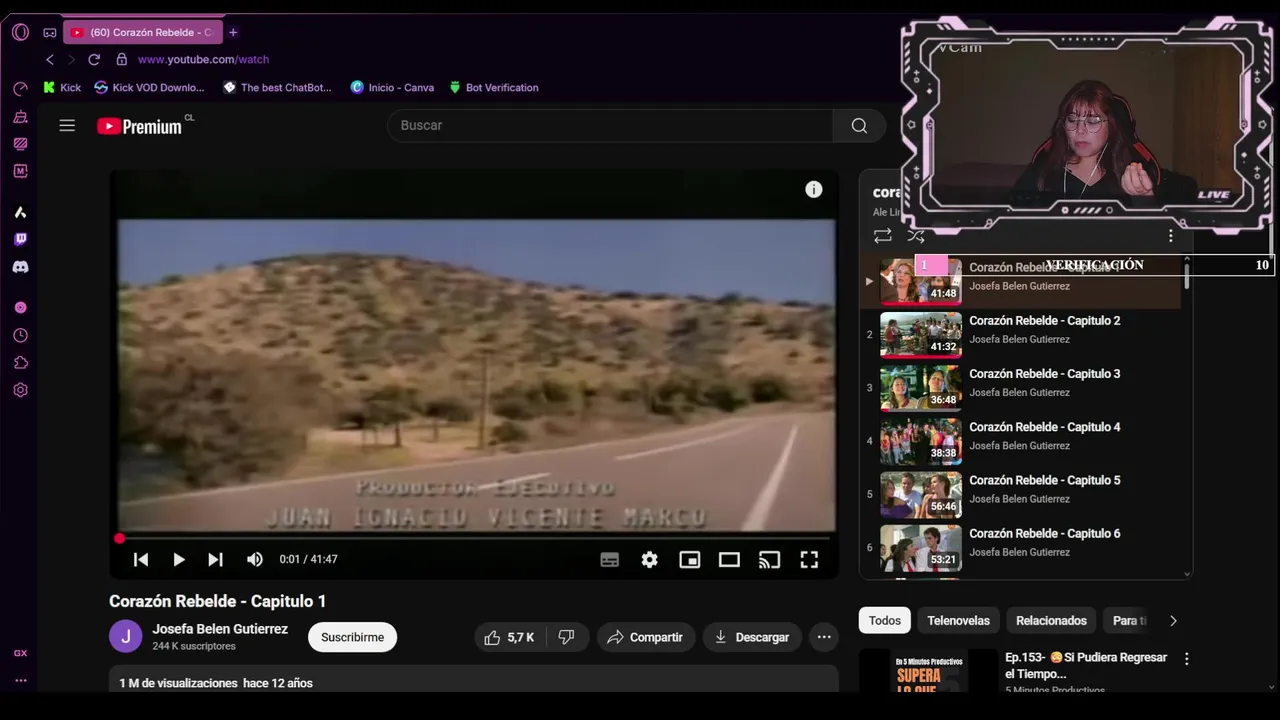
Task: Go back to previous page
Action: pos(50,59)
